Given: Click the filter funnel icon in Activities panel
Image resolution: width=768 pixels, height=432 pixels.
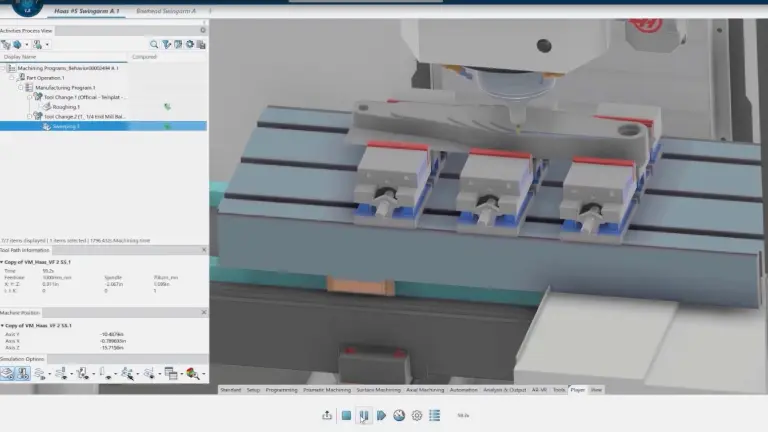Looking at the screenshot, I should coord(167,45).
